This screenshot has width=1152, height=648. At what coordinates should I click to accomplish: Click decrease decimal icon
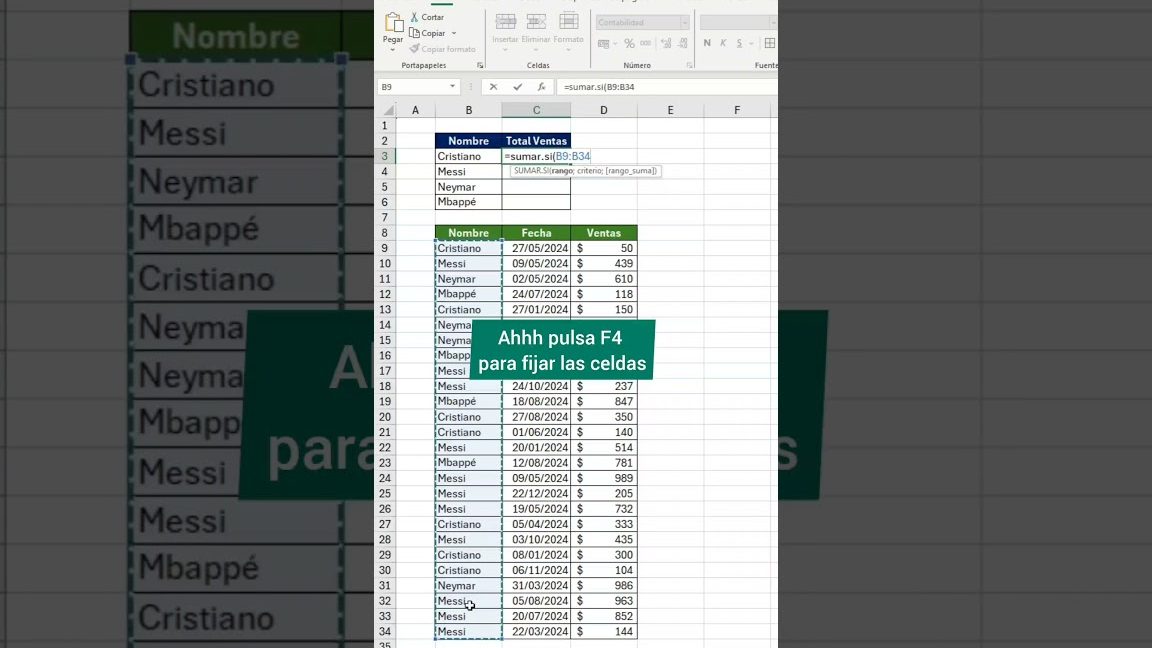tap(683, 44)
